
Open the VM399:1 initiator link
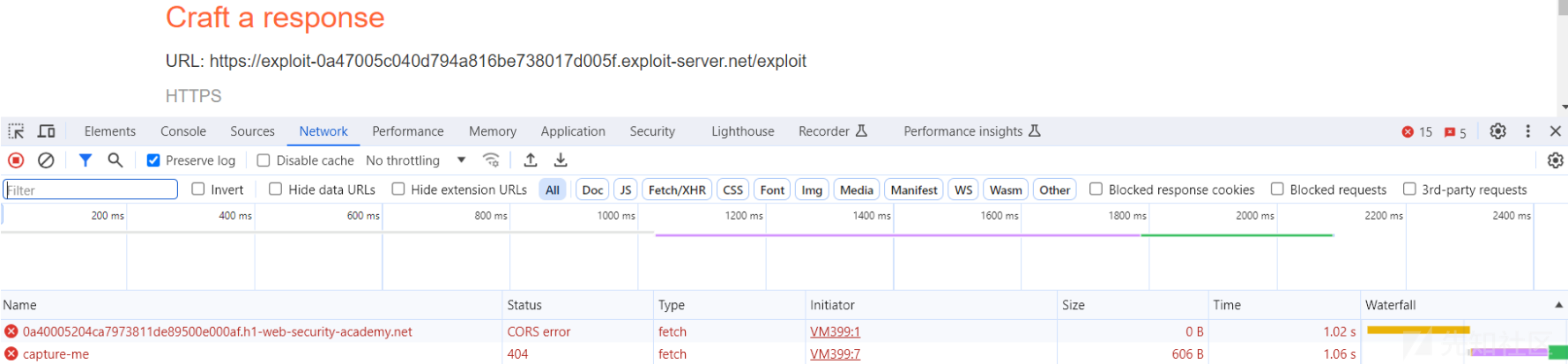pos(835,331)
